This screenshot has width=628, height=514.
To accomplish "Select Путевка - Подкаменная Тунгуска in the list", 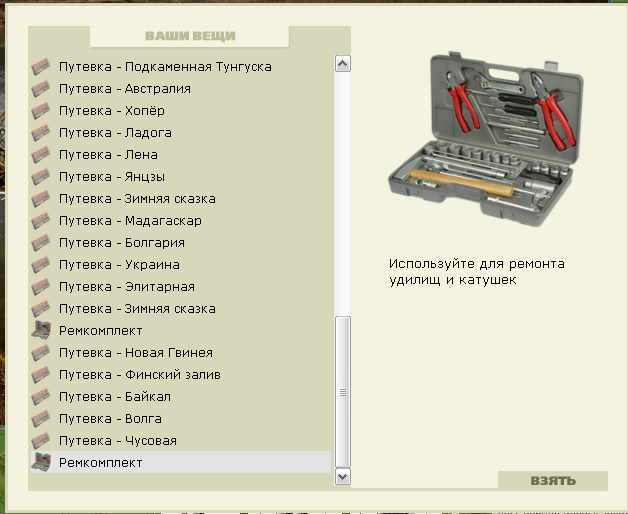I will pyautogui.click(x=181, y=67).
